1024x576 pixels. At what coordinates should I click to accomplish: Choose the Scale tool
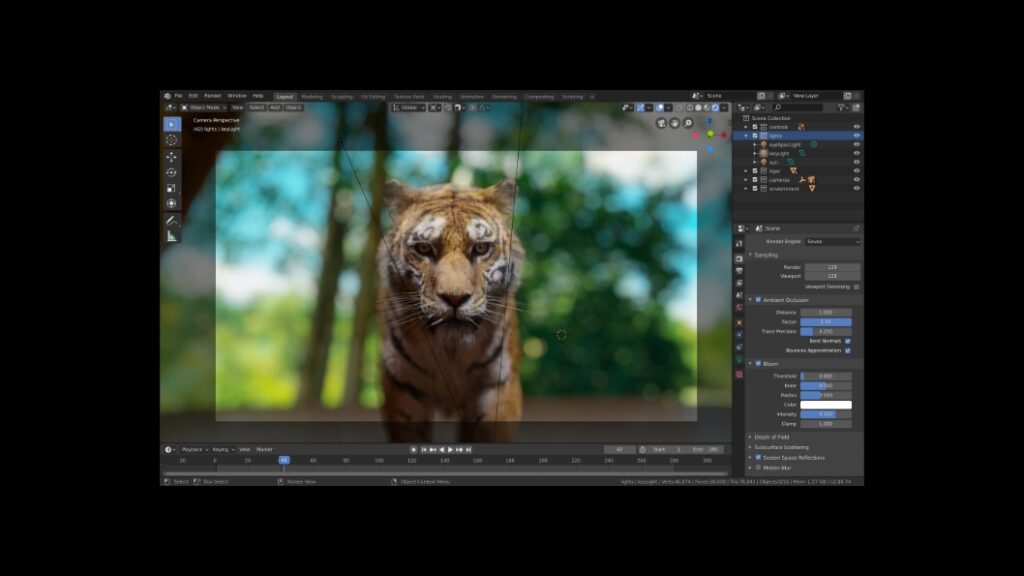[x=171, y=188]
